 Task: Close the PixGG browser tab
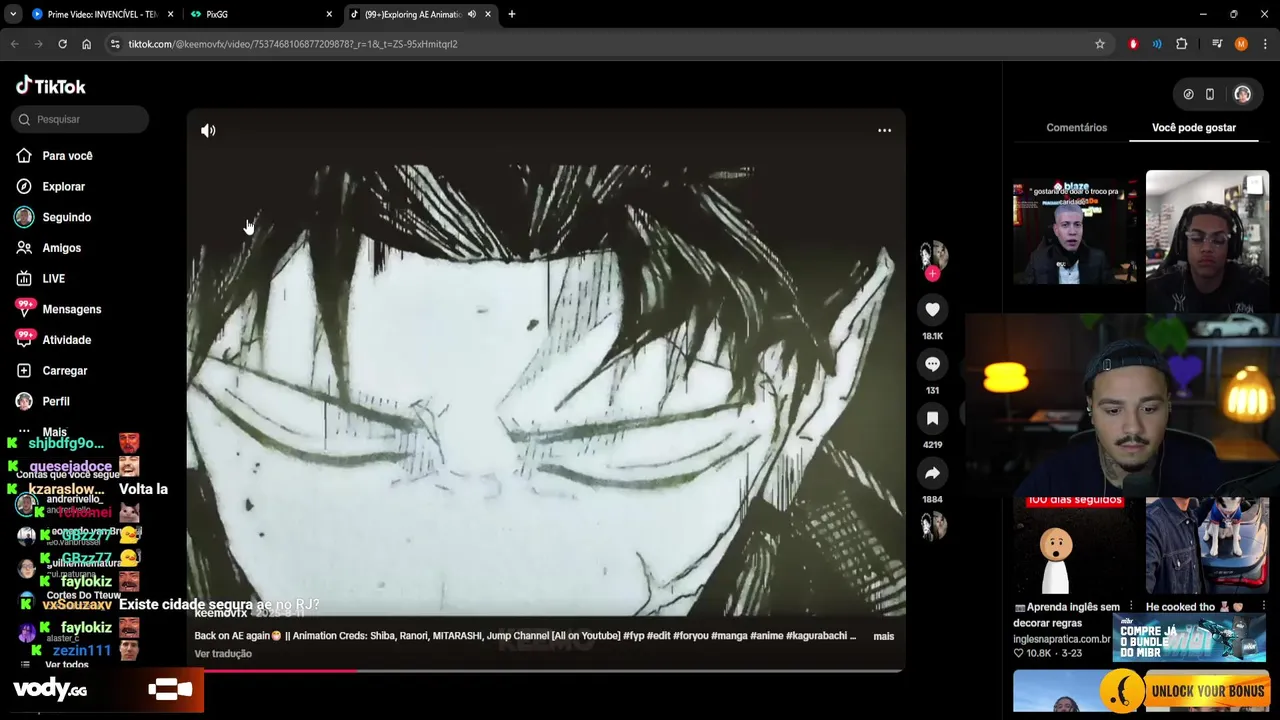329,14
